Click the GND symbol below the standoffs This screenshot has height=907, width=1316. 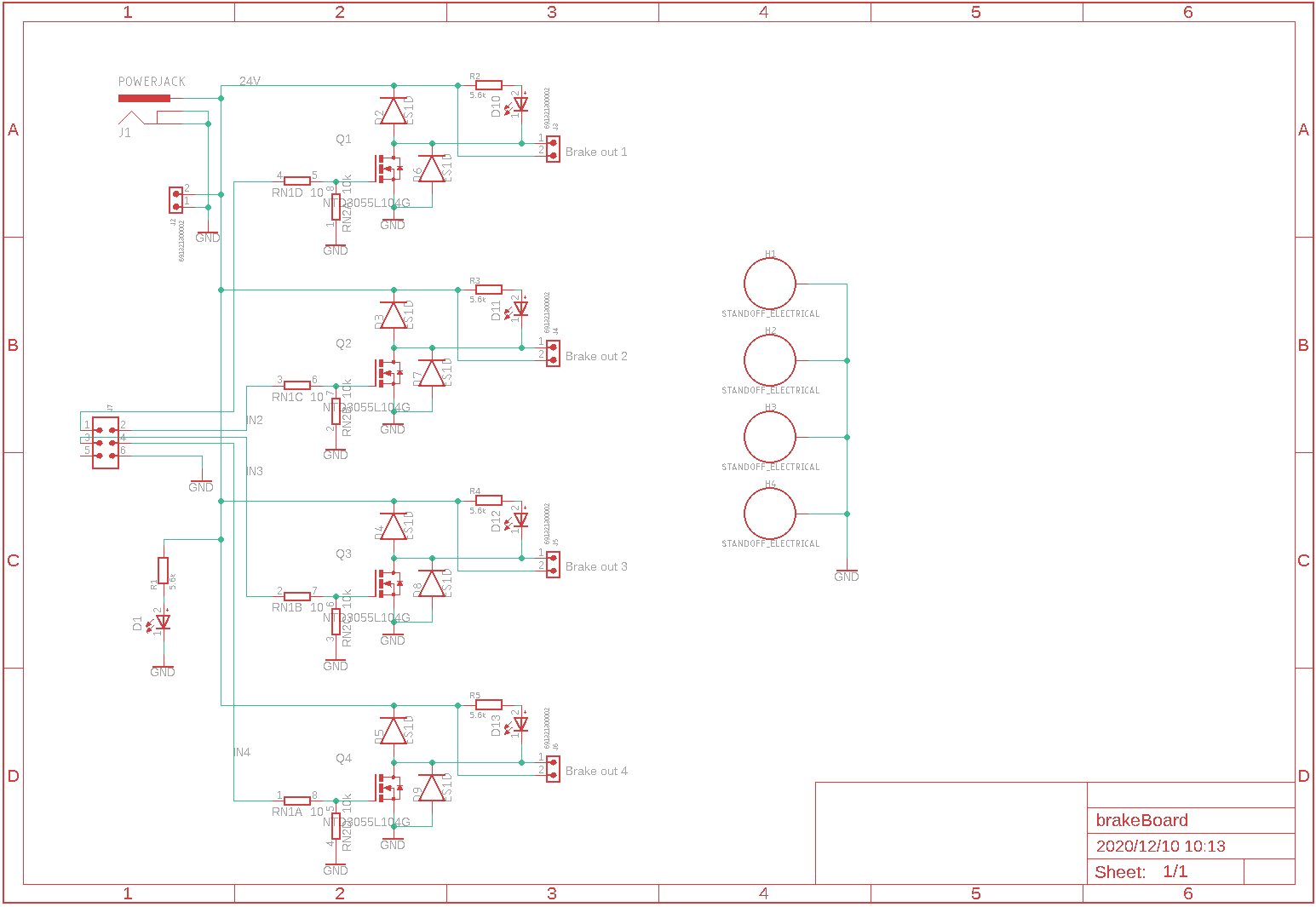[847, 575]
